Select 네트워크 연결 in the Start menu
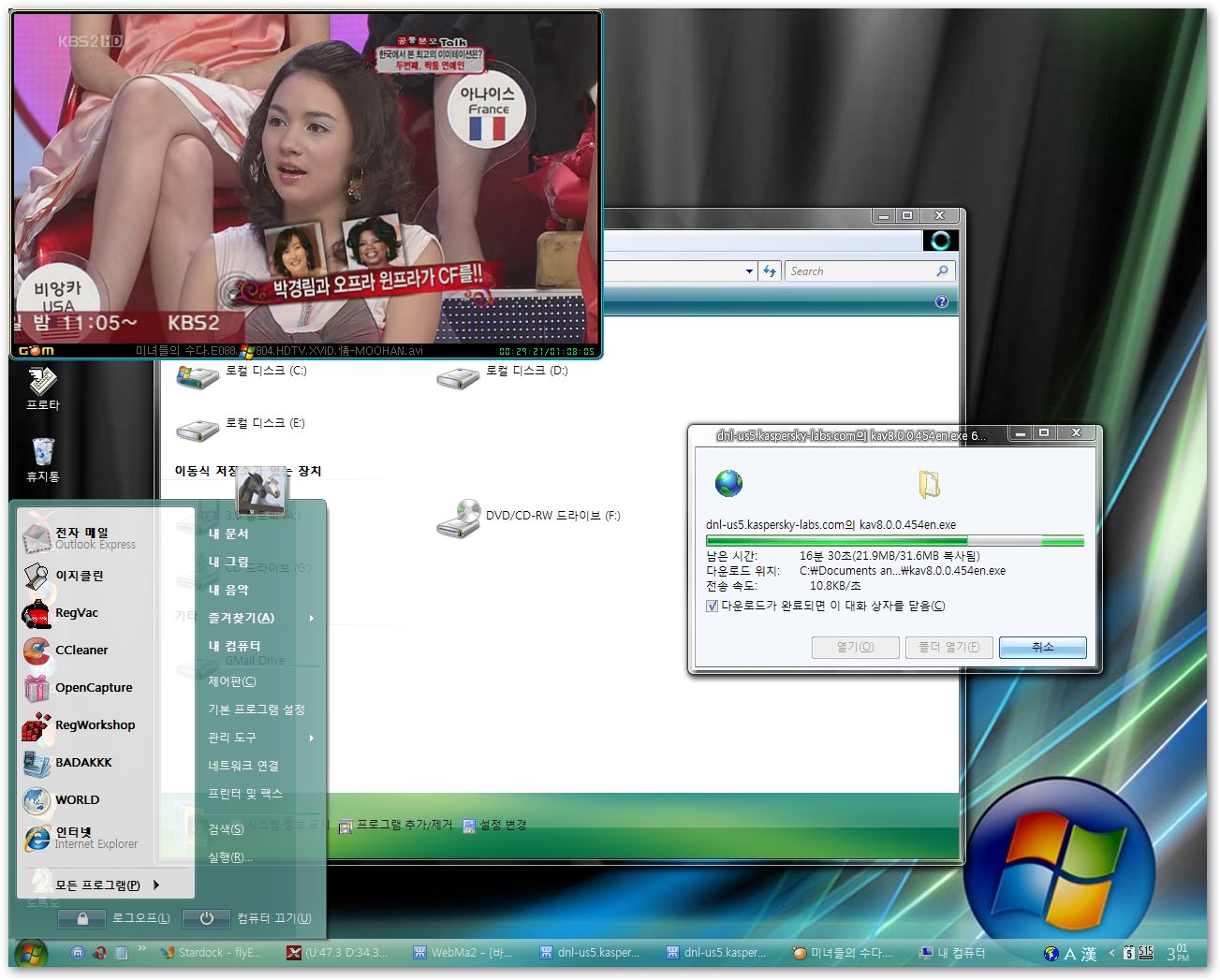 [x=243, y=767]
